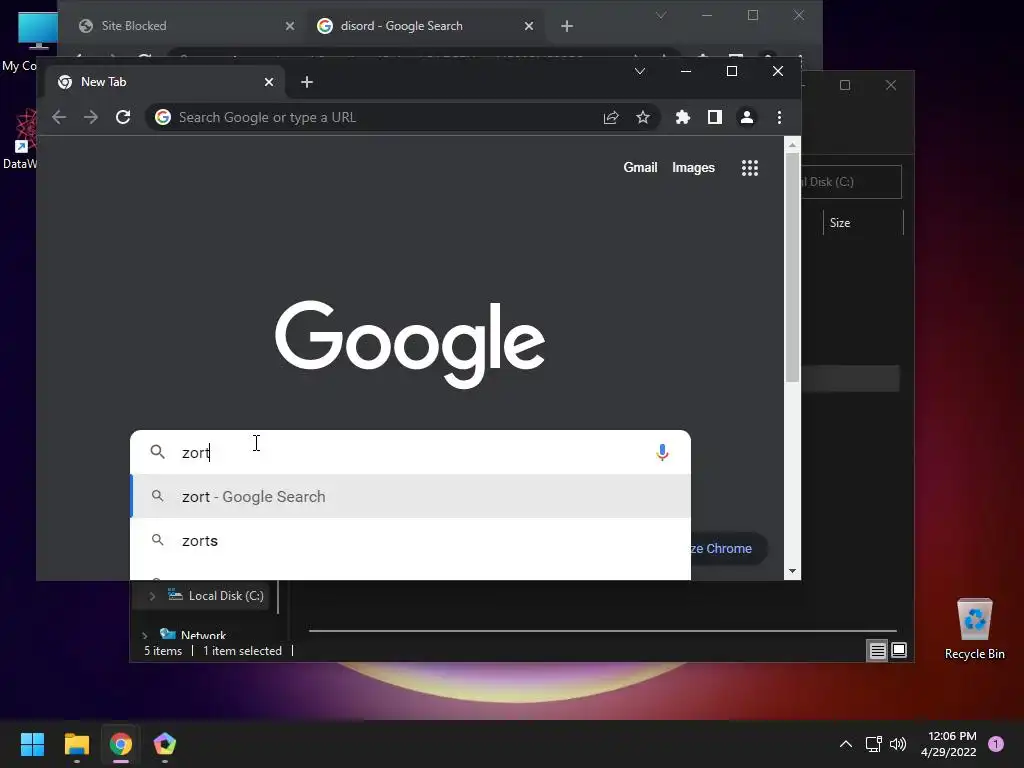Open network status tray icon
The height and width of the screenshot is (768, 1024).
873,744
